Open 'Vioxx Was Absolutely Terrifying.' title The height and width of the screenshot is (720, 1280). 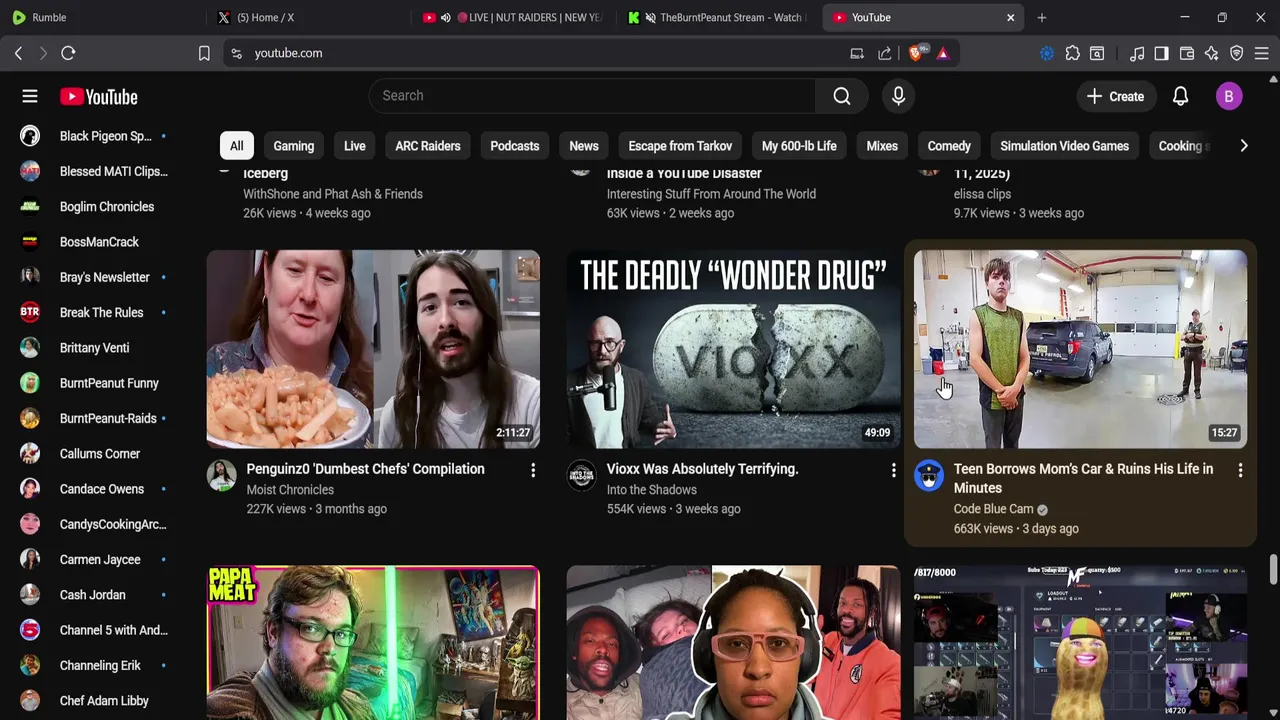702,469
